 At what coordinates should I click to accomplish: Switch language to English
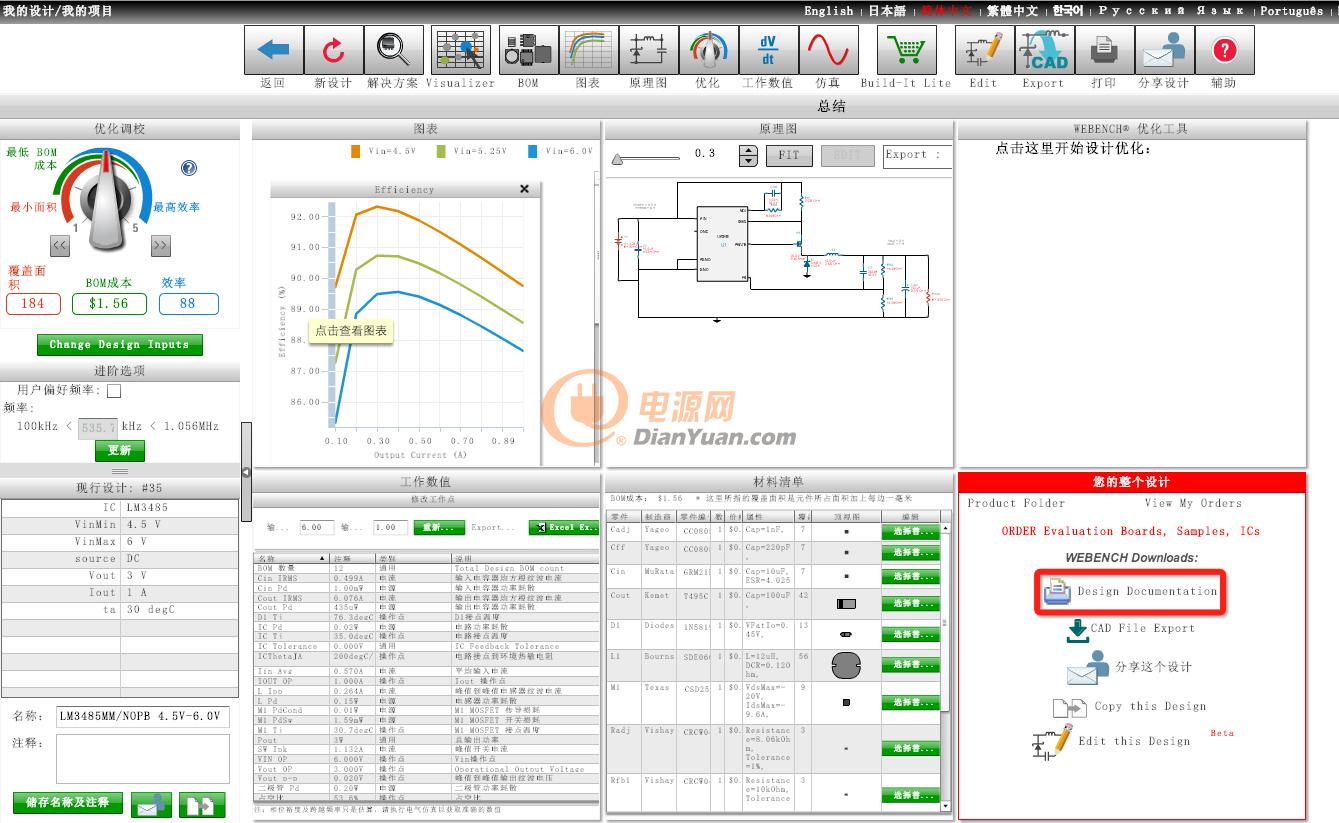point(828,11)
